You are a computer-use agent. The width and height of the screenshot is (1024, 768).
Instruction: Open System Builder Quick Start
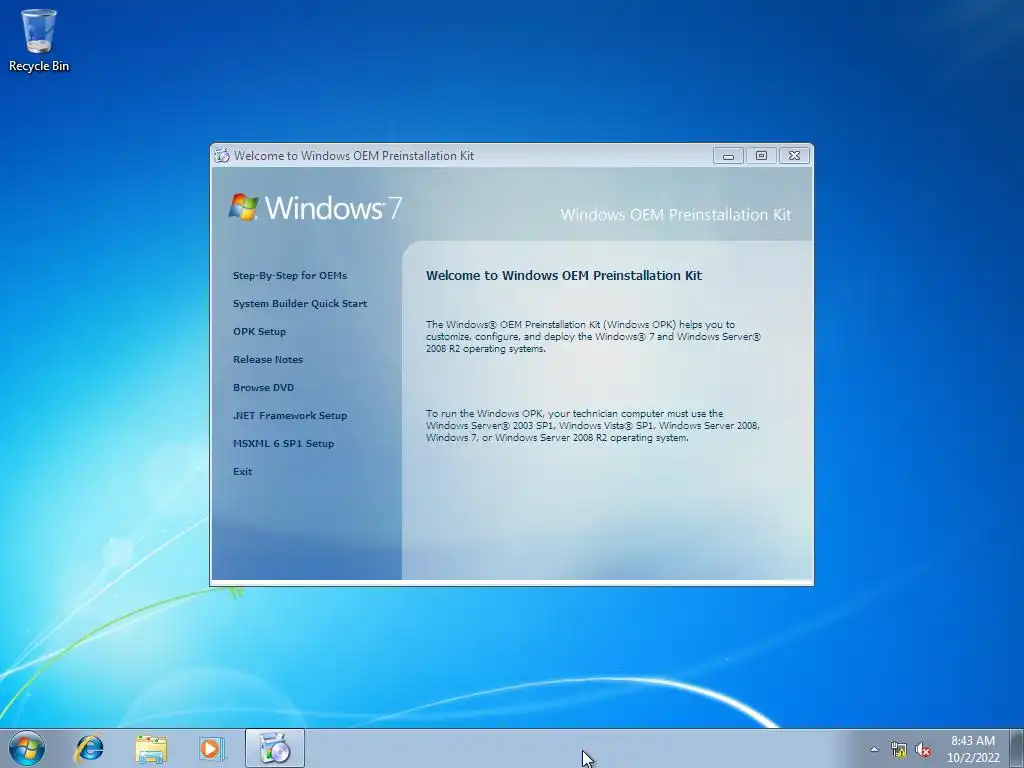click(300, 304)
